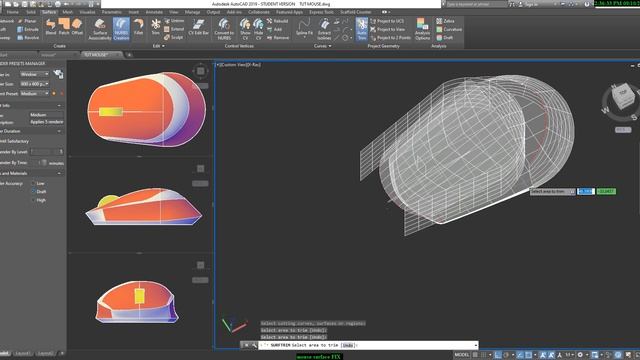Select the Offset surface tool
Viewport: 640px width, 360px height.
click(x=77, y=27)
